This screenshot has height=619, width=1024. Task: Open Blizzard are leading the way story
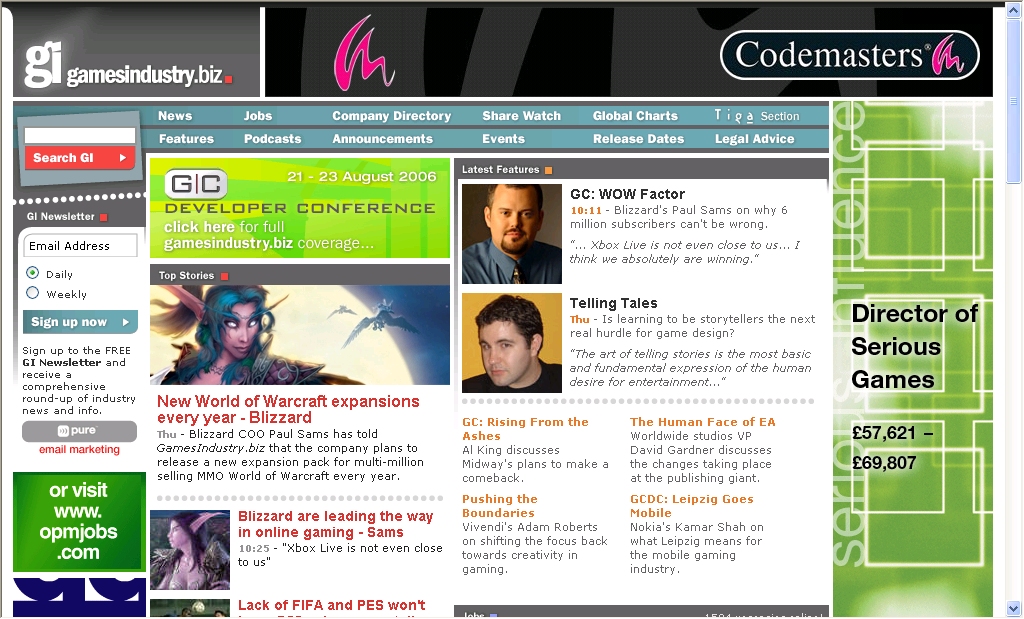coord(335,524)
